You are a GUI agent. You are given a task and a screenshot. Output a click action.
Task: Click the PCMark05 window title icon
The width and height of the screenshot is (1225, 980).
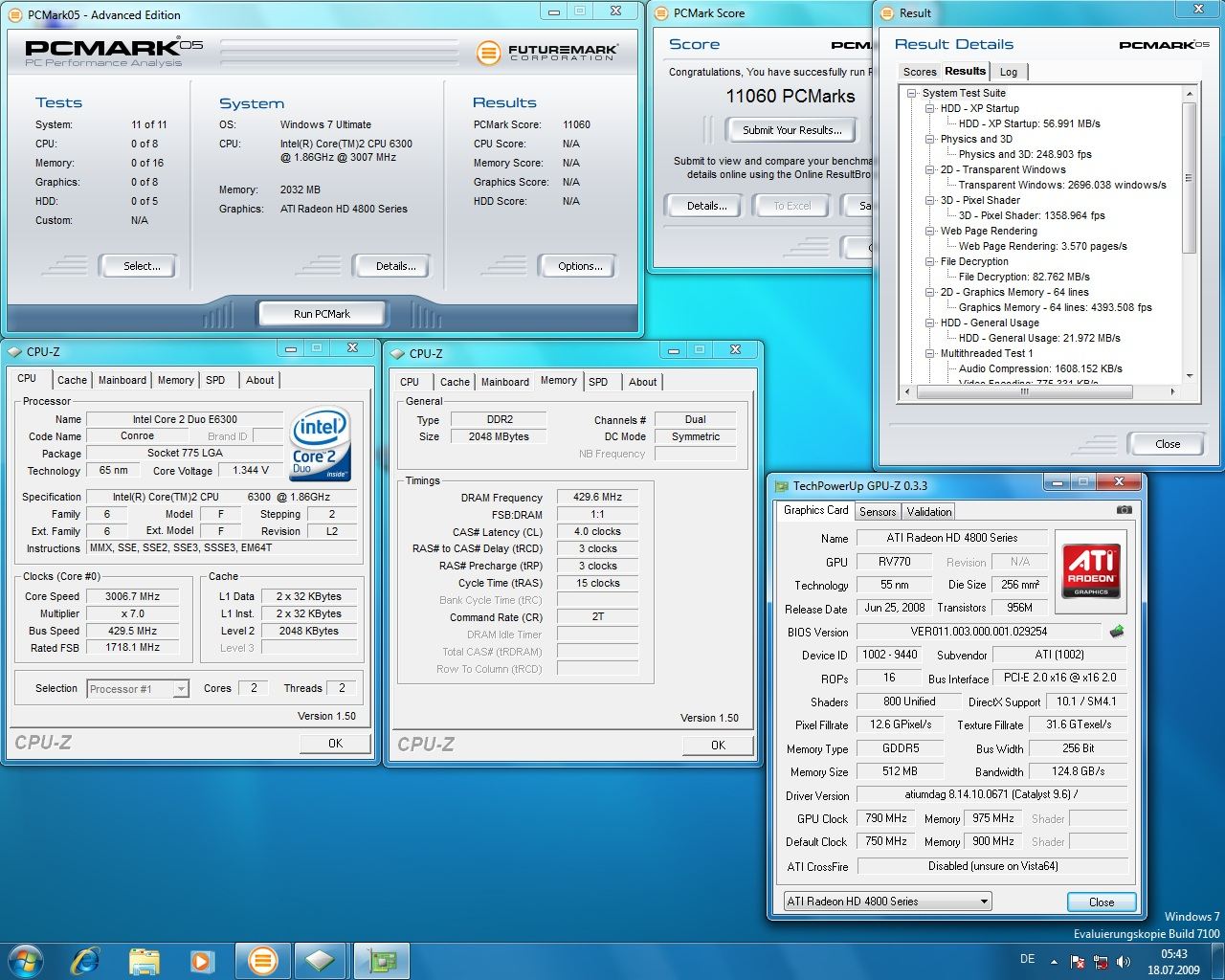tap(16, 14)
